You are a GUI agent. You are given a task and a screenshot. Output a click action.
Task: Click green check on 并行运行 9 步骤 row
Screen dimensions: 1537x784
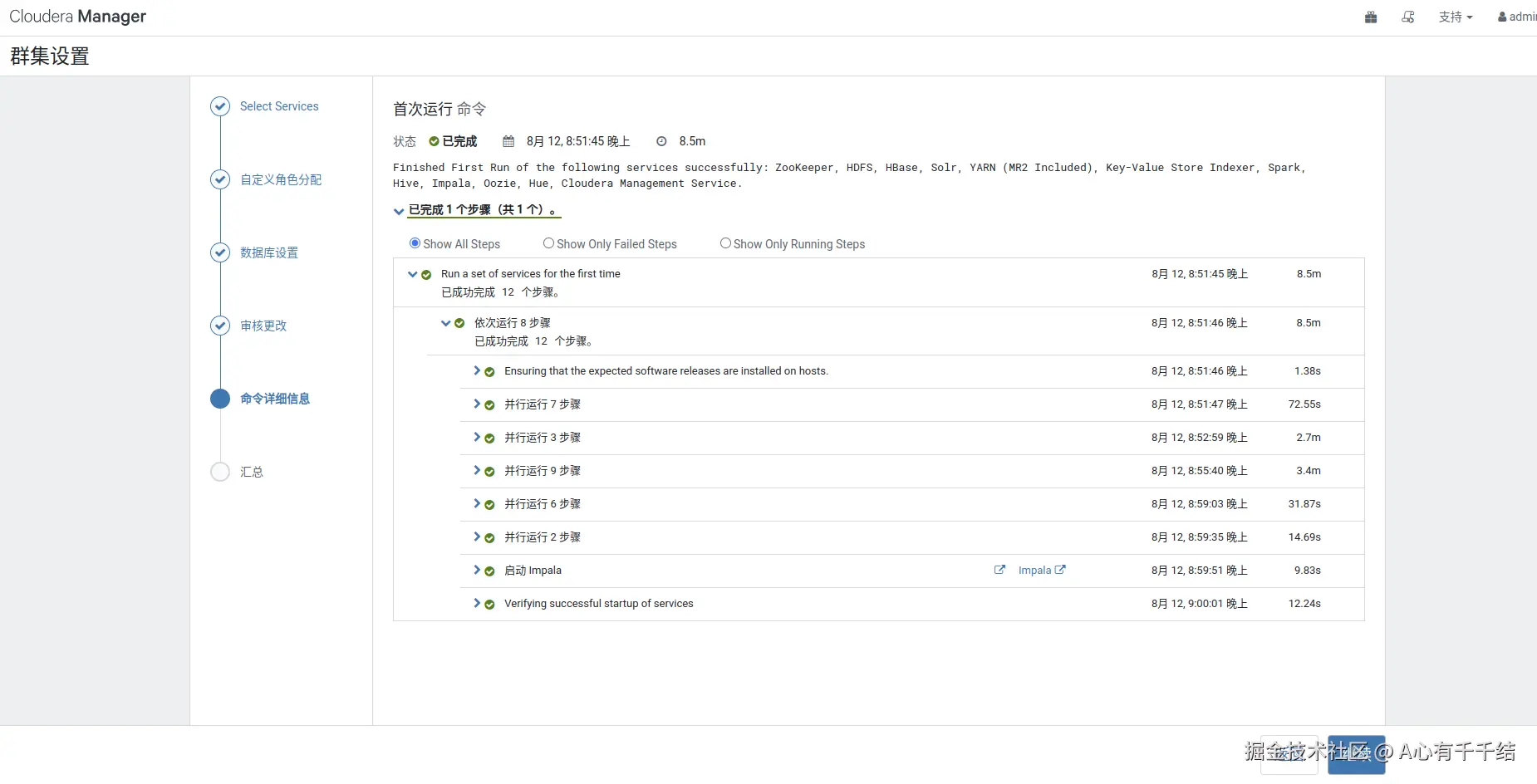pos(489,472)
